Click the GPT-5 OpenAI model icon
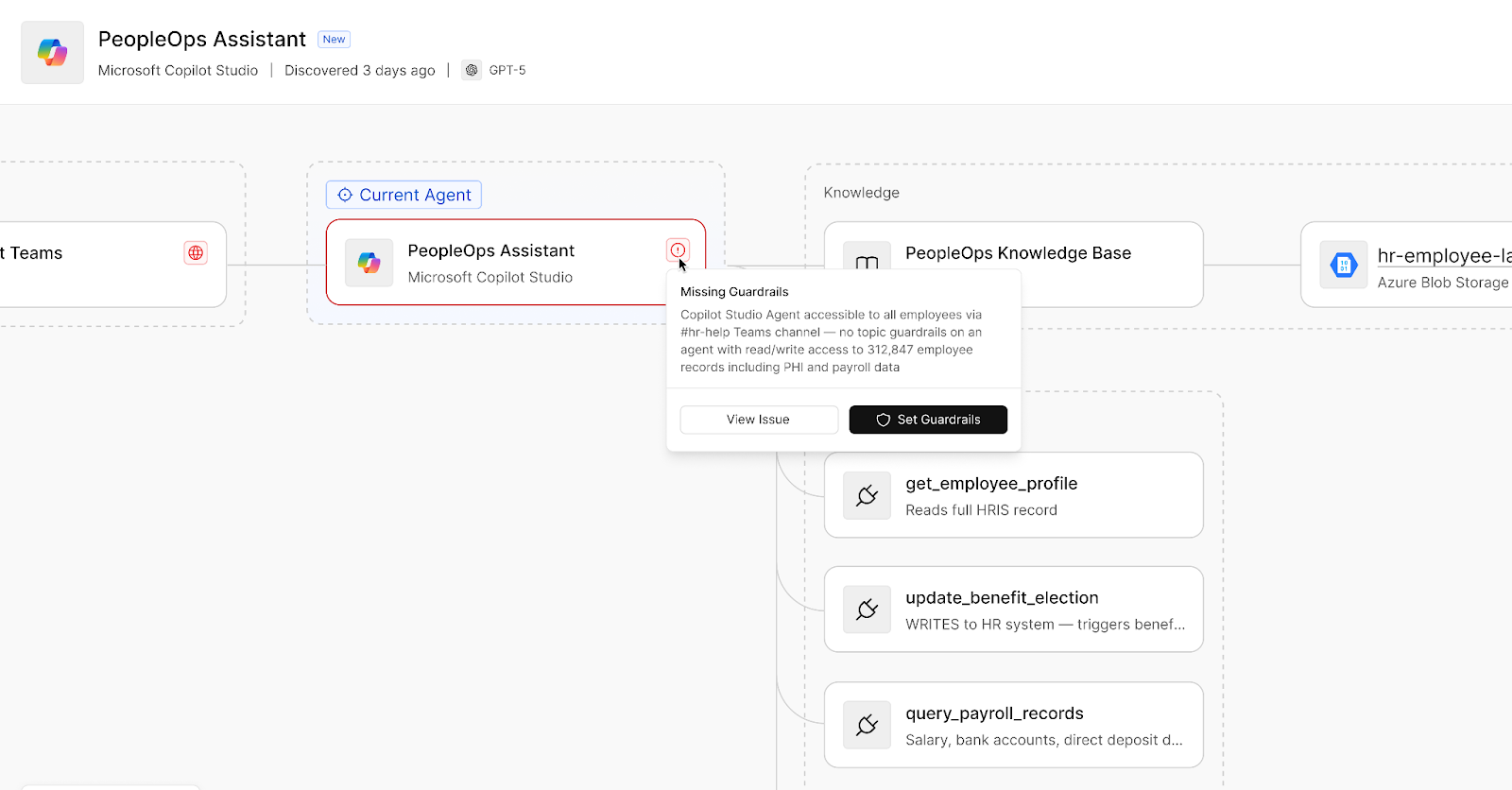 (472, 70)
